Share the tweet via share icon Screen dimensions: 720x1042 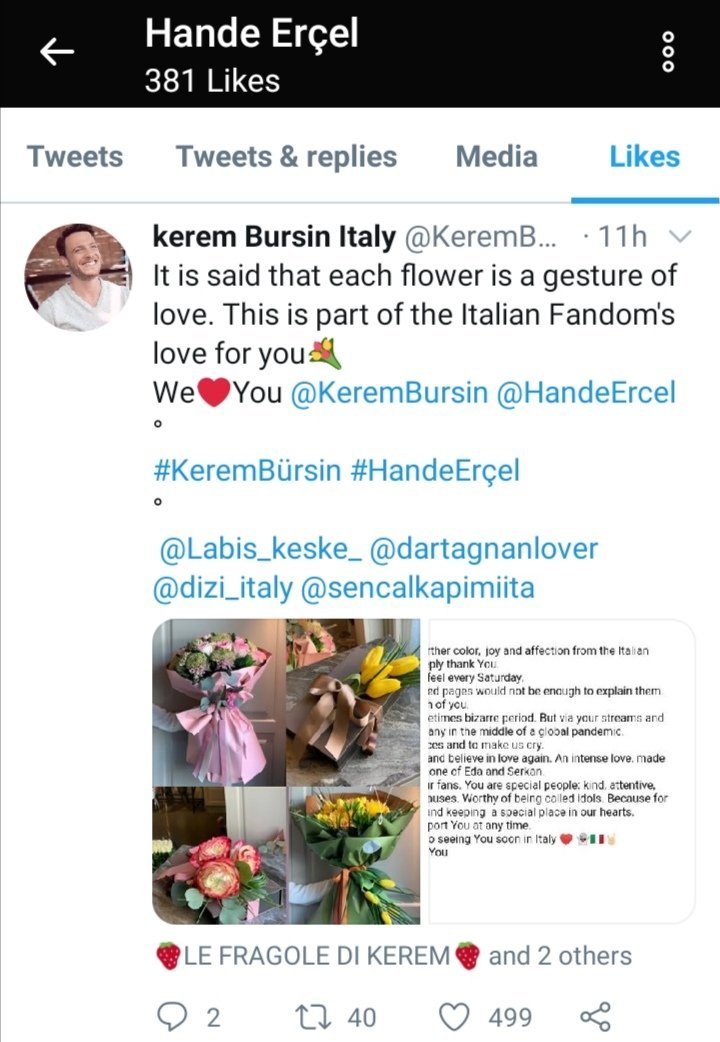[x=595, y=1017]
